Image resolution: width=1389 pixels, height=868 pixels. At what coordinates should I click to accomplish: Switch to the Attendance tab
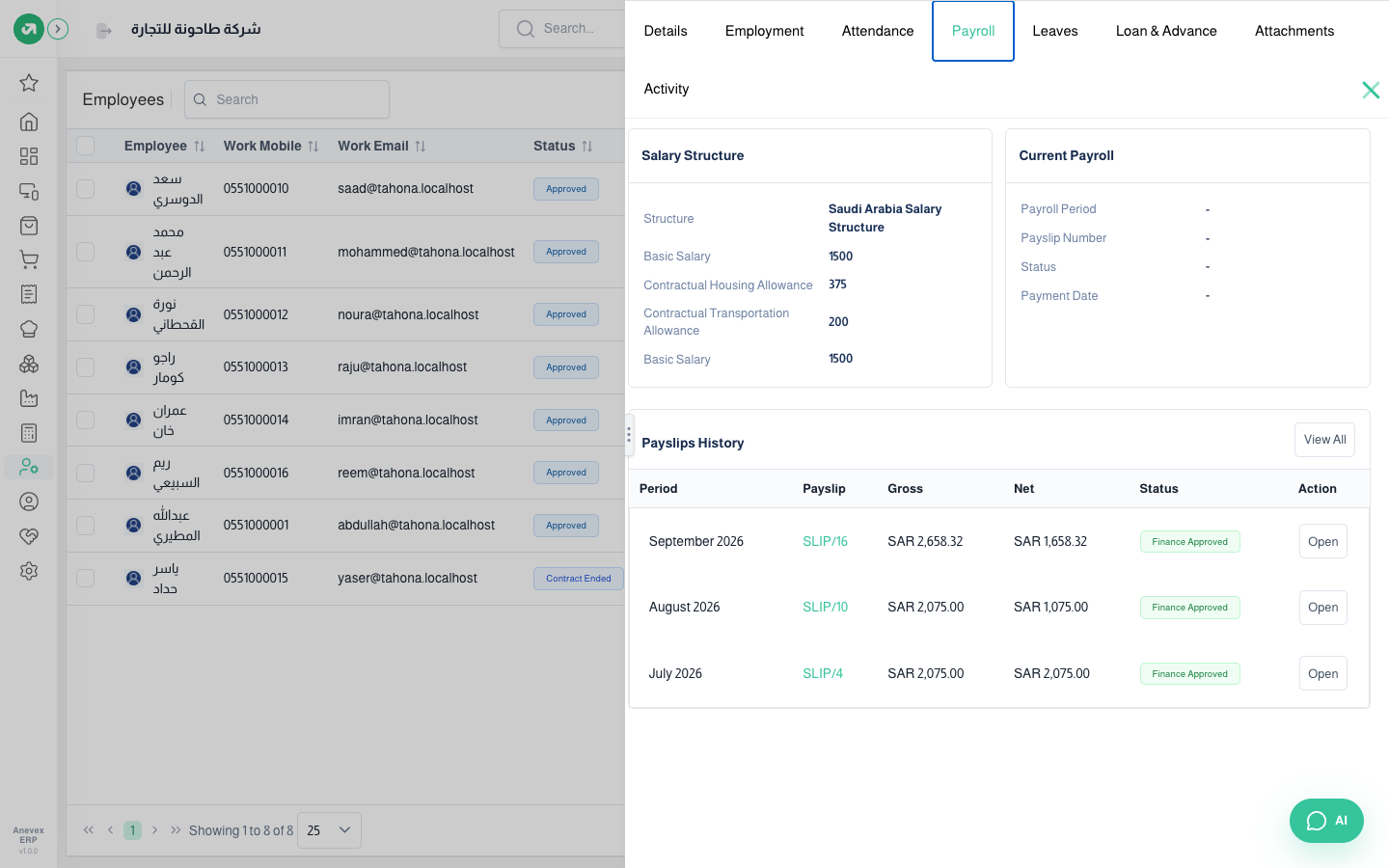(878, 31)
